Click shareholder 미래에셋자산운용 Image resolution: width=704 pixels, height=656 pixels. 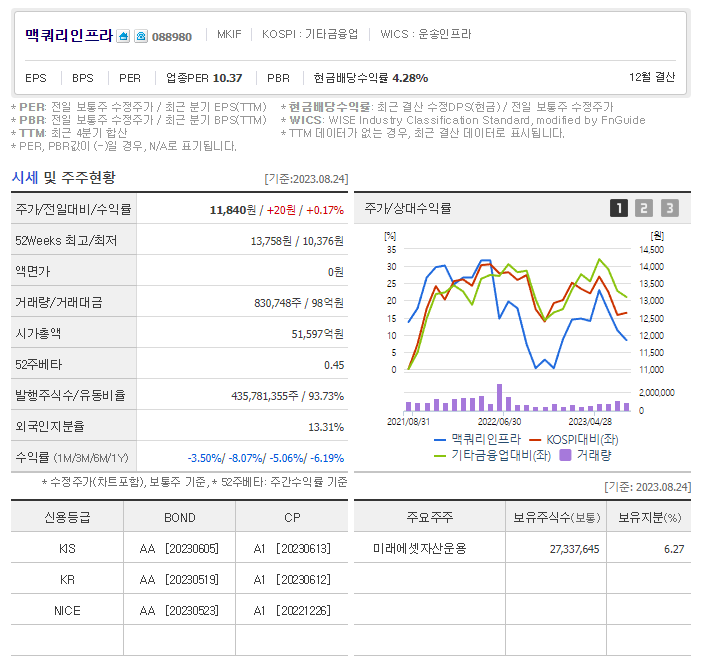tap(420, 548)
